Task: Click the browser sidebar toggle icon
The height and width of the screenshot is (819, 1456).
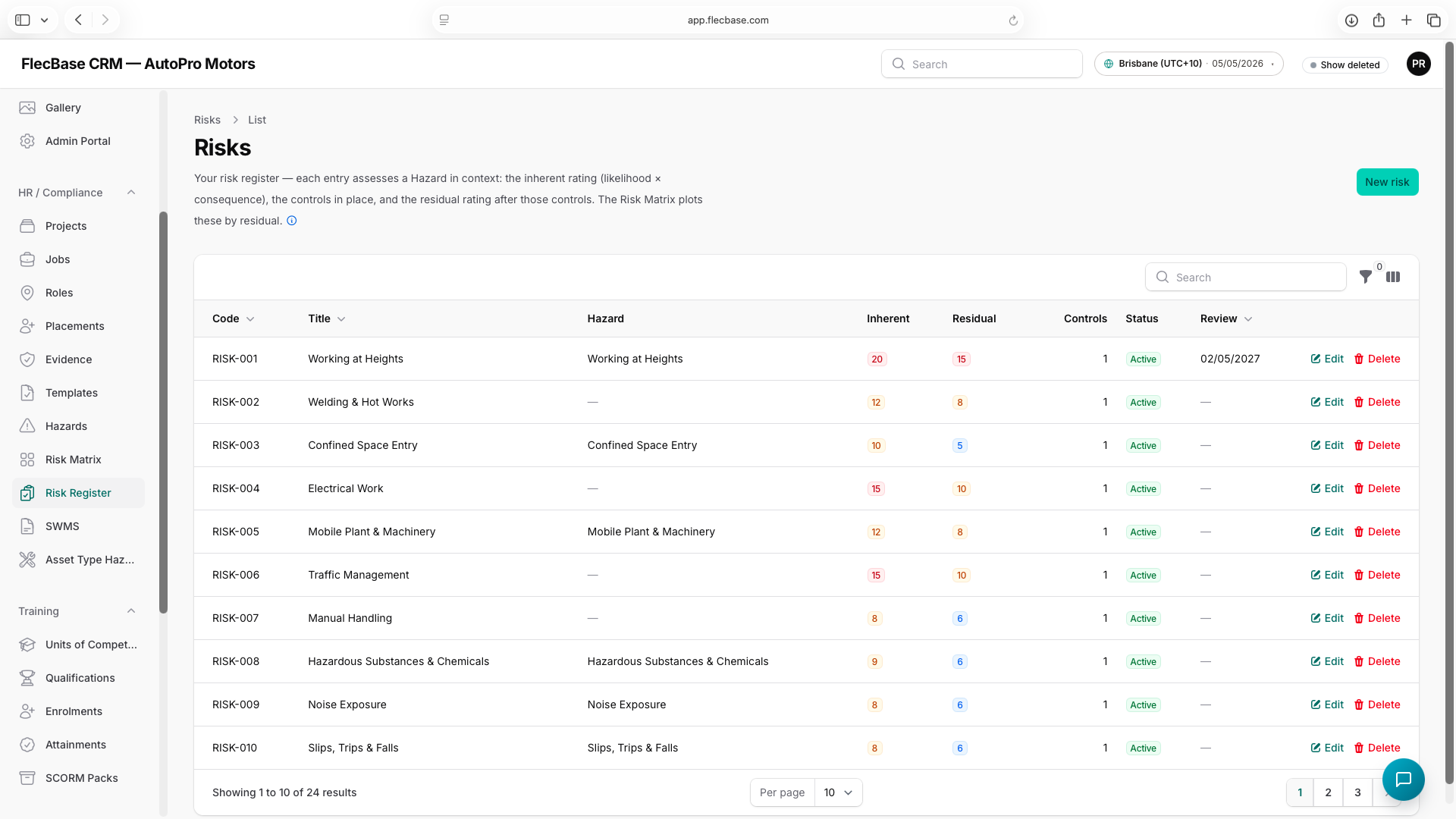Action: tap(23, 20)
